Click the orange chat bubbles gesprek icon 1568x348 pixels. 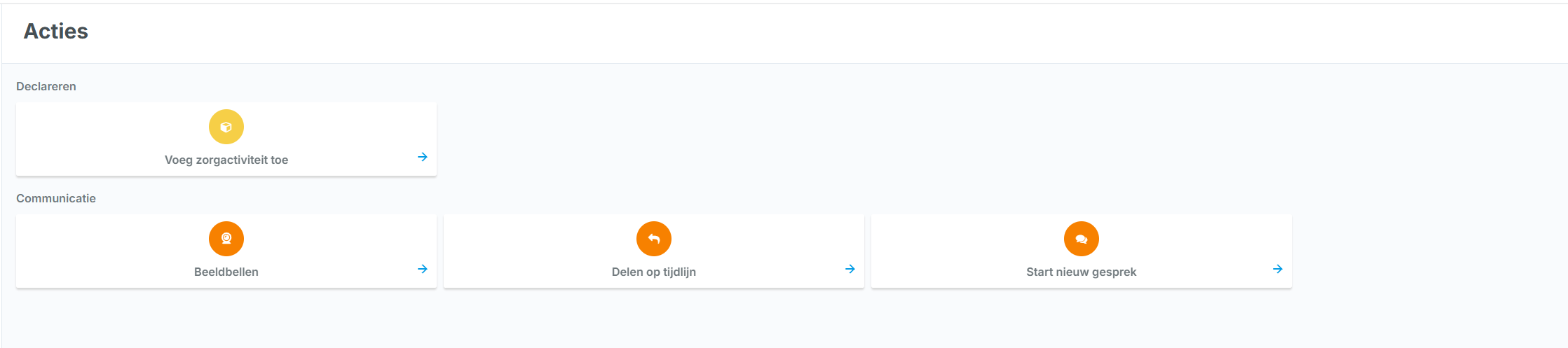[1082, 239]
